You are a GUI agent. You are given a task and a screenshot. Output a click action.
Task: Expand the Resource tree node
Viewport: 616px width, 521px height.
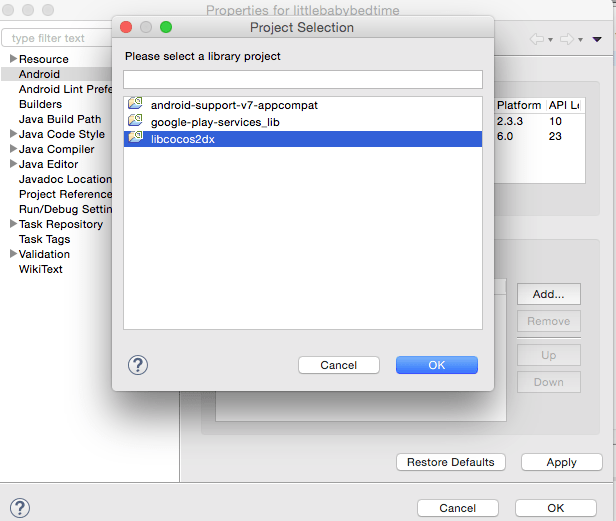[13, 59]
